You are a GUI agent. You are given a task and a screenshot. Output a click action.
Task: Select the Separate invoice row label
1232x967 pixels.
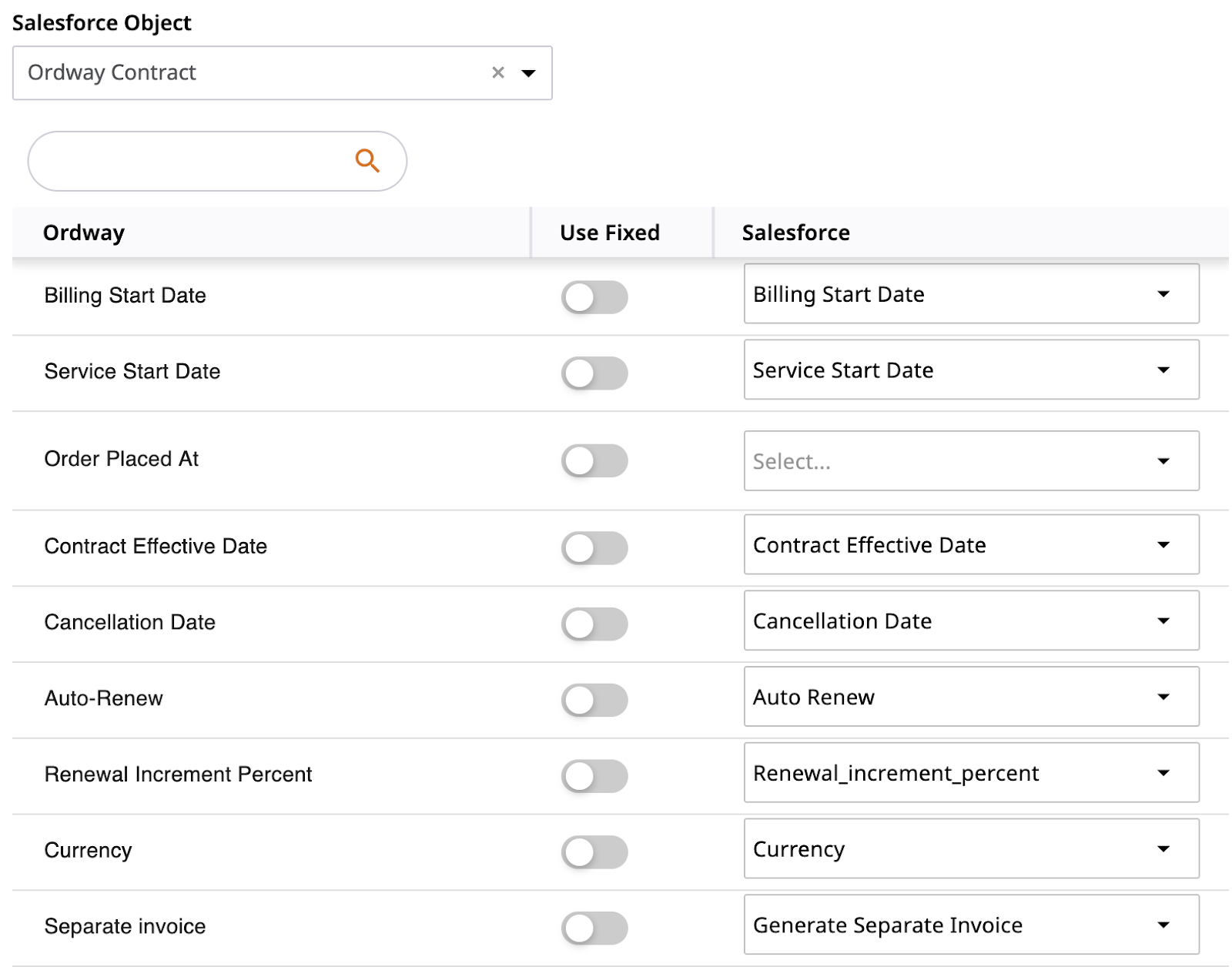tap(126, 926)
